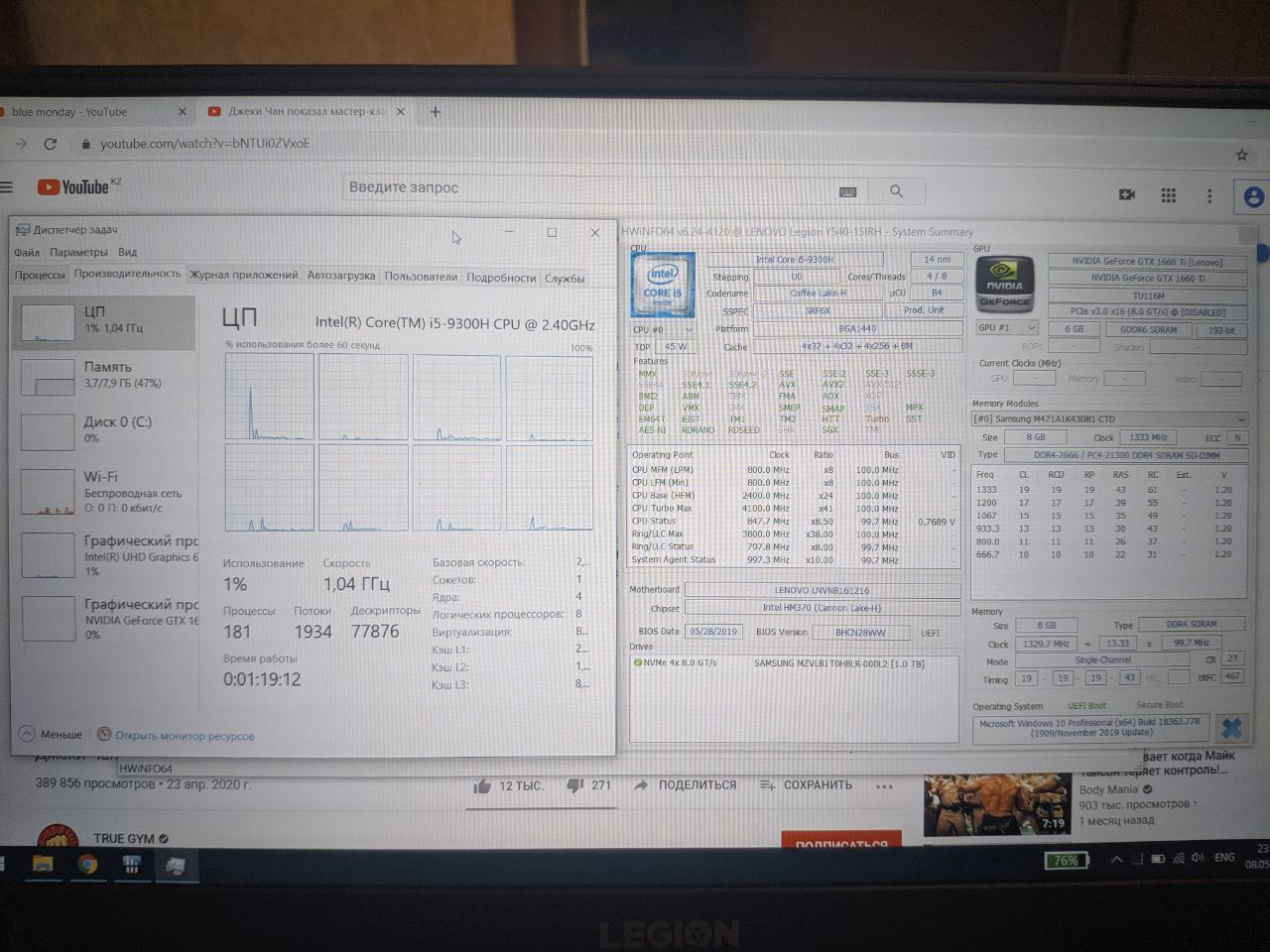
Task: Click the ПОДЕЛИТЬСЯ share button
Action: coord(686,784)
